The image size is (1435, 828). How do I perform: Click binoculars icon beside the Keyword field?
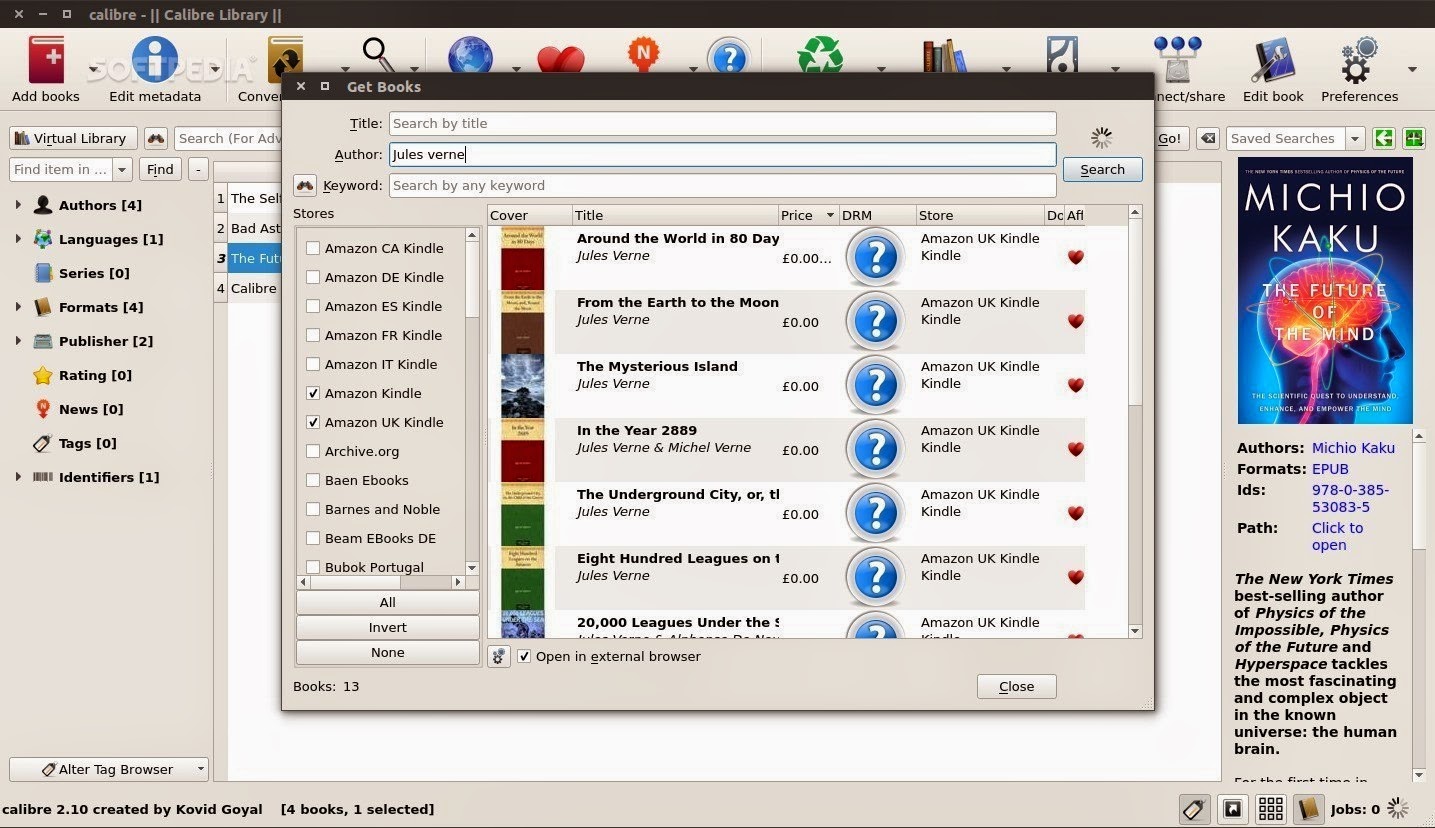305,185
